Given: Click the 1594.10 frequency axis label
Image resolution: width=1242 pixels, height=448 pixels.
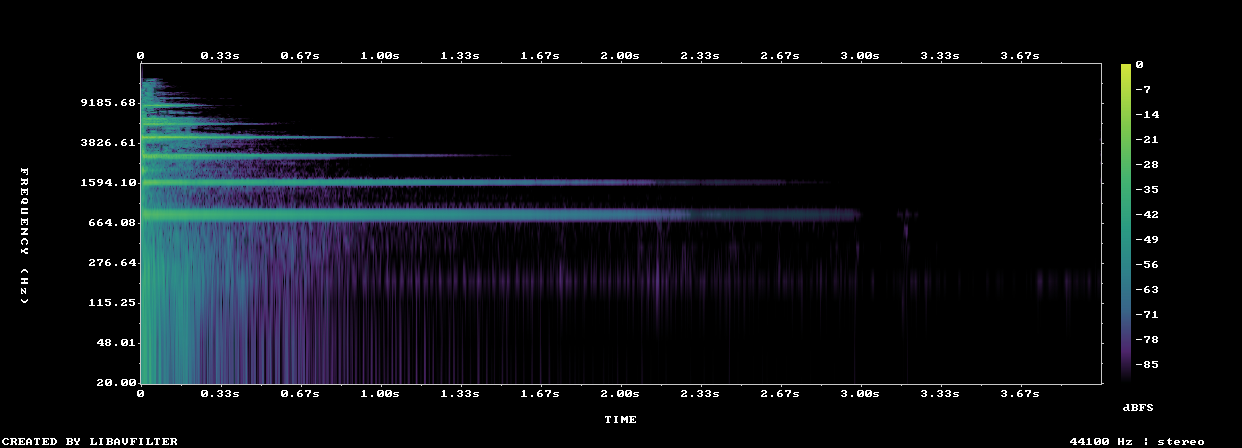Looking at the screenshot, I should (x=107, y=183).
